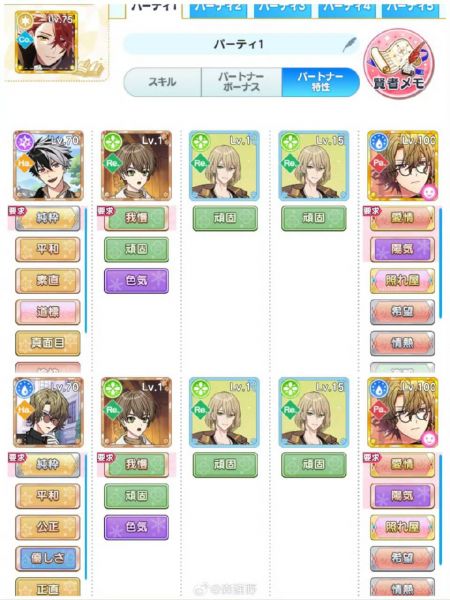This screenshot has height=600, width=450.
Task: Open the 賢者メモ sage memo icon
Action: coord(398,64)
